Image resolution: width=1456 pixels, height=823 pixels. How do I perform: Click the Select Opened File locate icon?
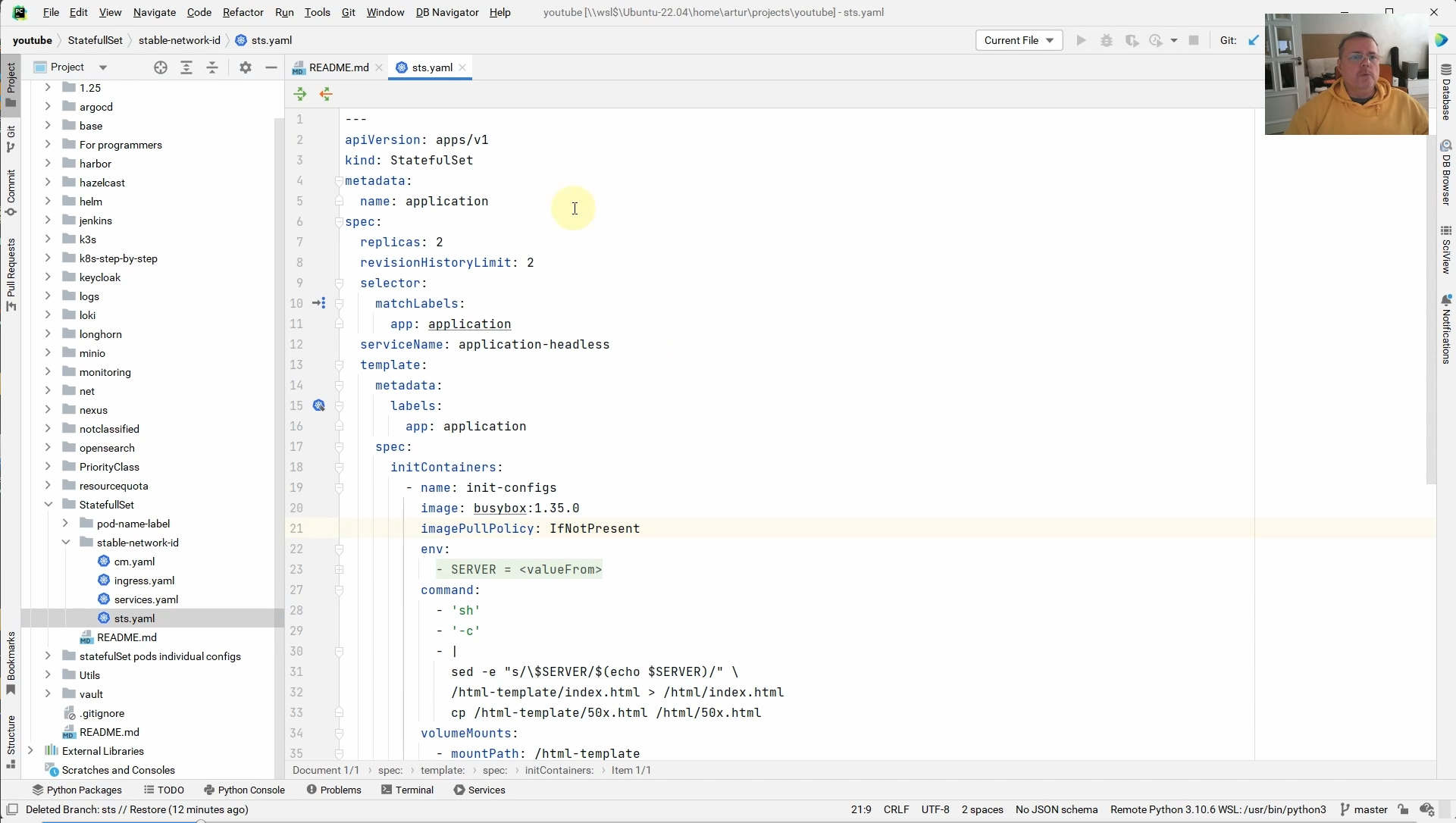click(x=160, y=67)
